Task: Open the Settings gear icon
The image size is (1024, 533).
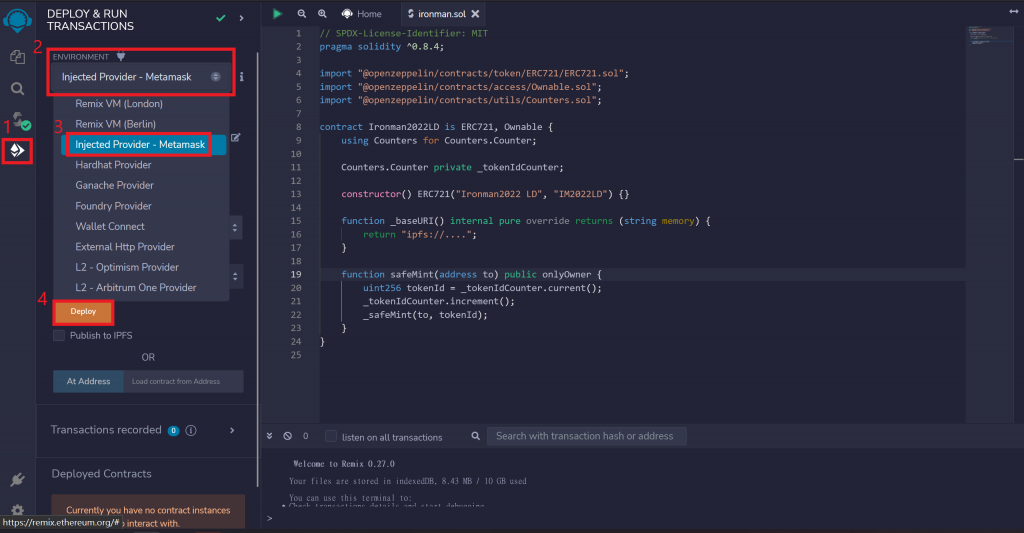Action: click(x=18, y=509)
